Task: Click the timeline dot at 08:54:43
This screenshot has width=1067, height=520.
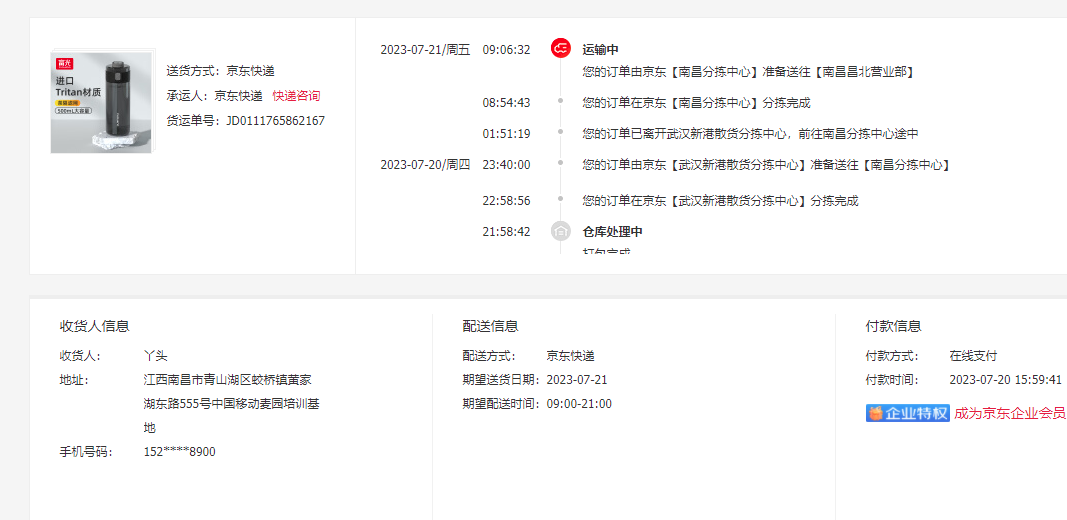Action: (x=561, y=101)
